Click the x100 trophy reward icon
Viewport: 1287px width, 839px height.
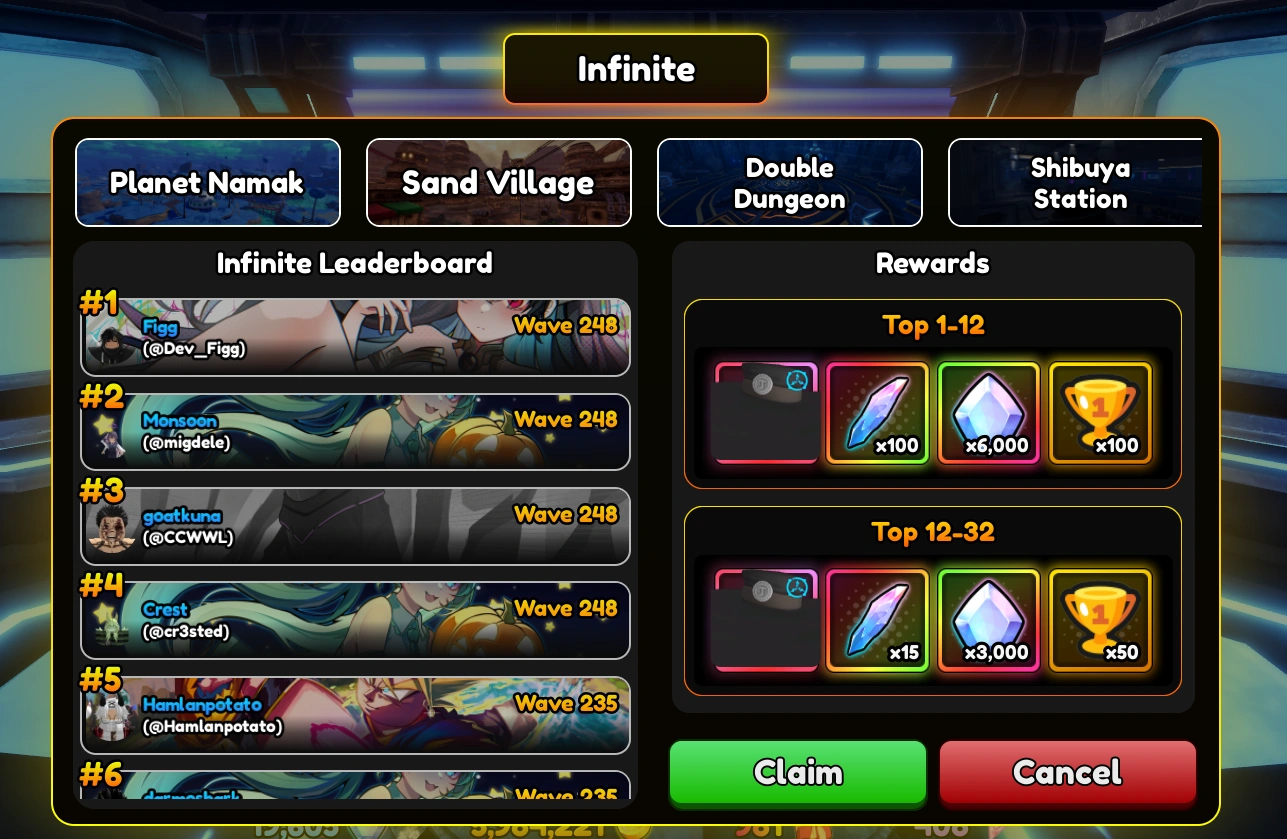1100,413
